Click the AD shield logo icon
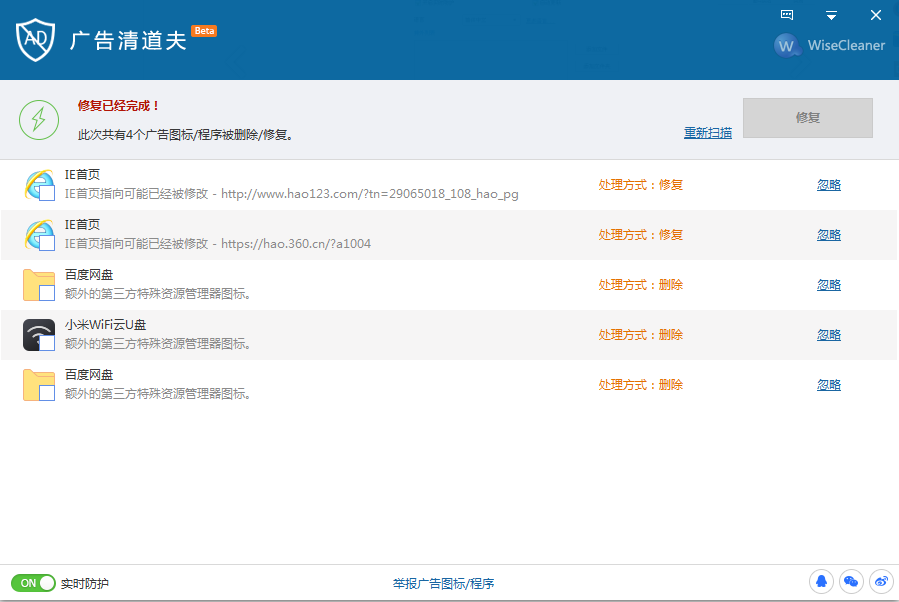Image resolution: width=899 pixels, height=602 pixels. (x=36, y=40)
